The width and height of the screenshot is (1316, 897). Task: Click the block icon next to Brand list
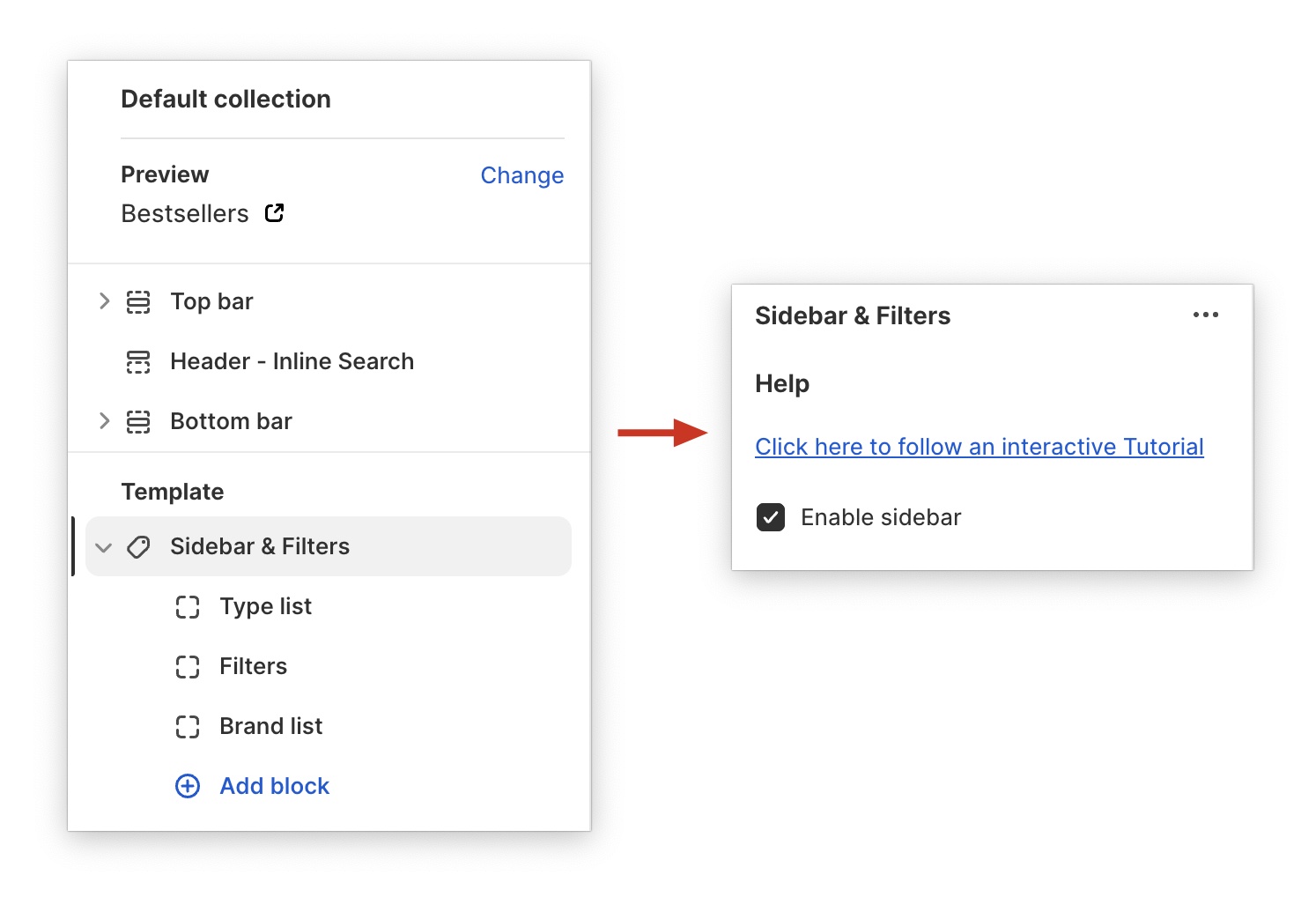[188, 726]
